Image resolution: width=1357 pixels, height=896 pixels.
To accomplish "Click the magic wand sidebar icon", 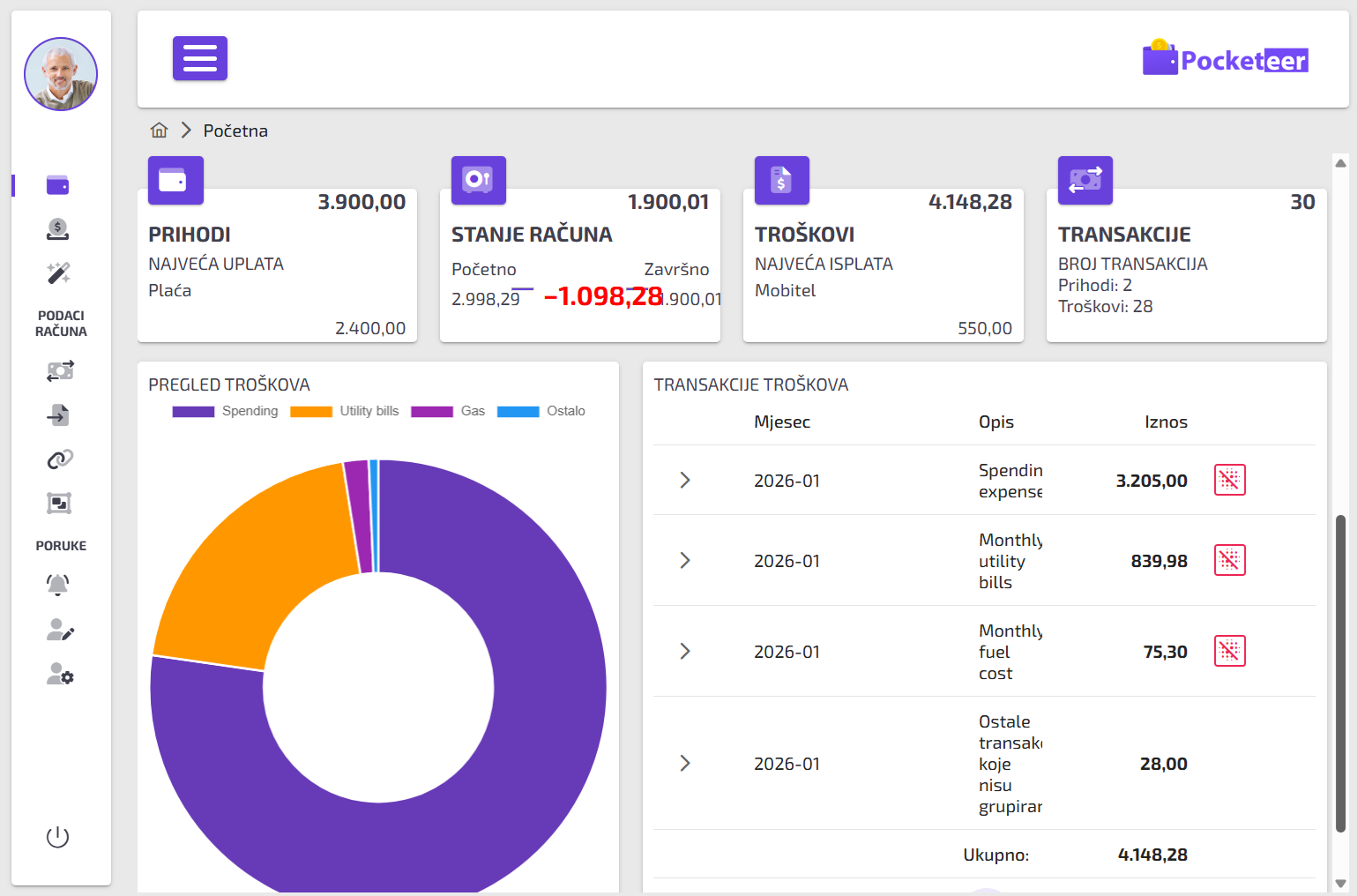I will [58, 273].
